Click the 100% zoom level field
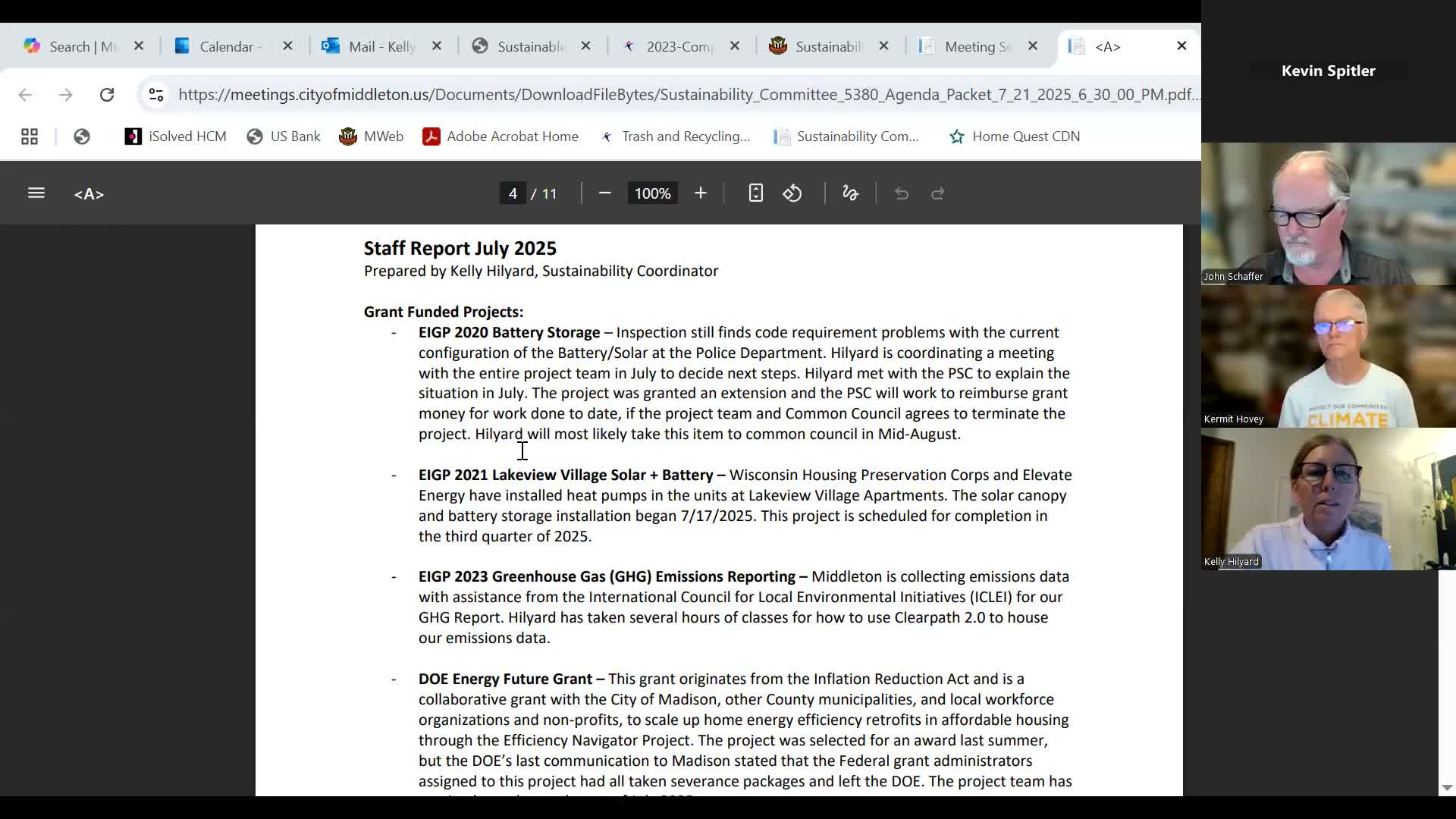The width and height of the screenshot is (1456, 819). click(653, 193)
